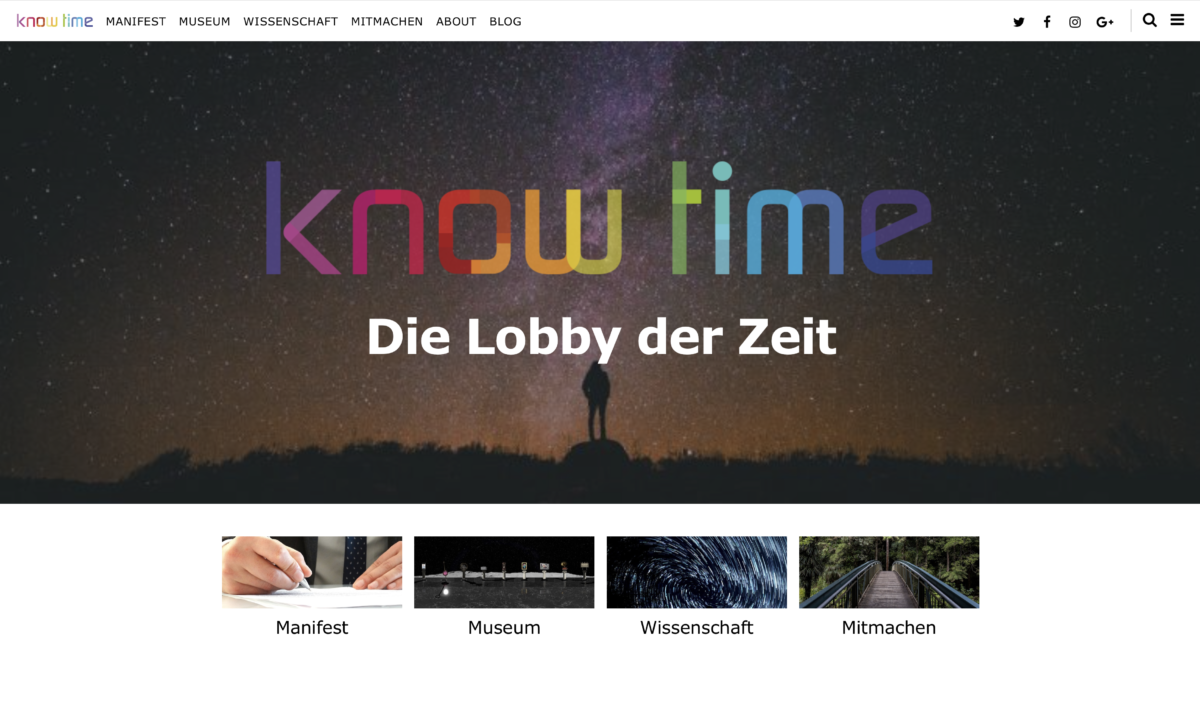Open the search magnifier icon
Viewport: 1200px width, 704px height.
click(1150, 20)
